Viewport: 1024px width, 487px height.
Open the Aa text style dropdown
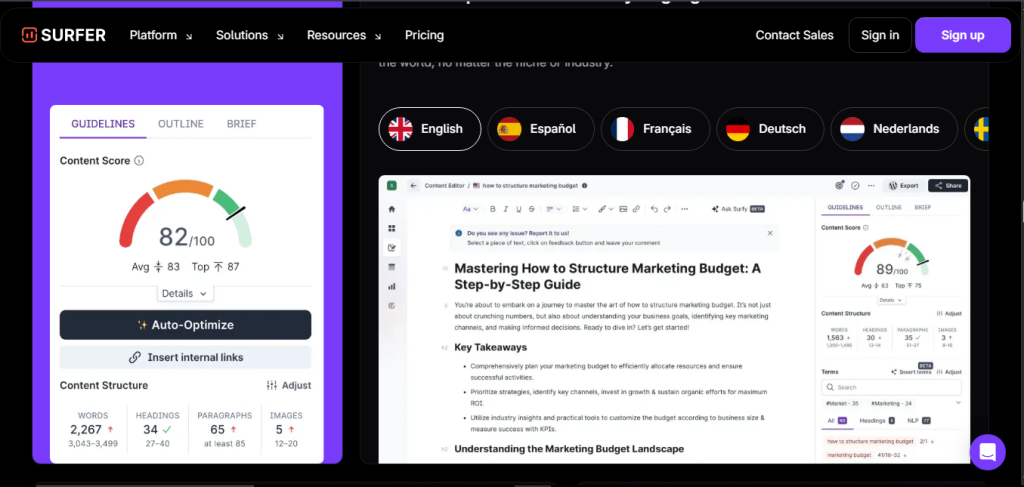click(x=470, y=210)
